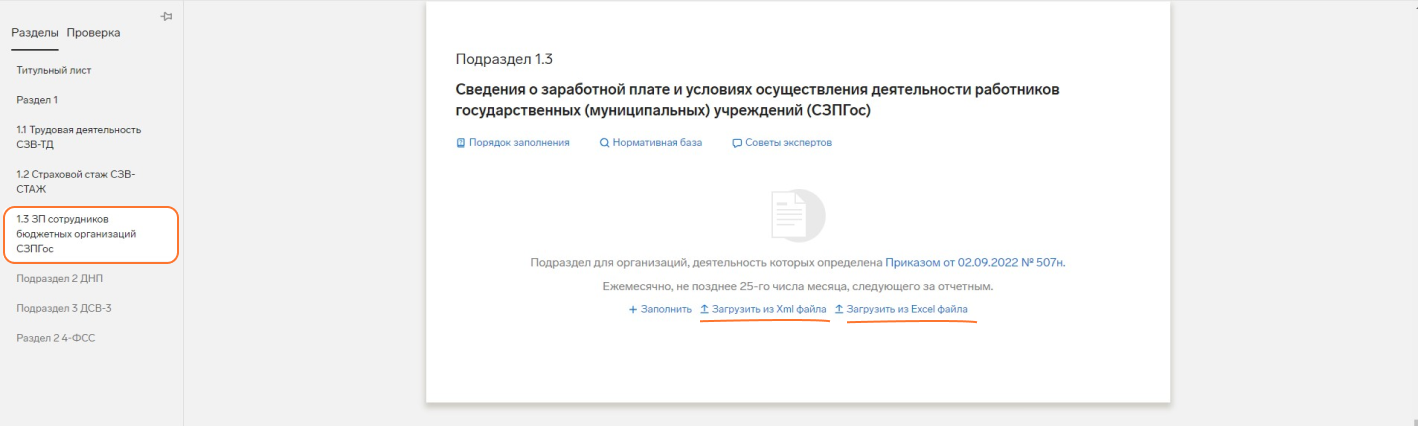Open Раздел 1 in the sidebar
This screenshot has width=1418, height=426.
pos(37,100)
